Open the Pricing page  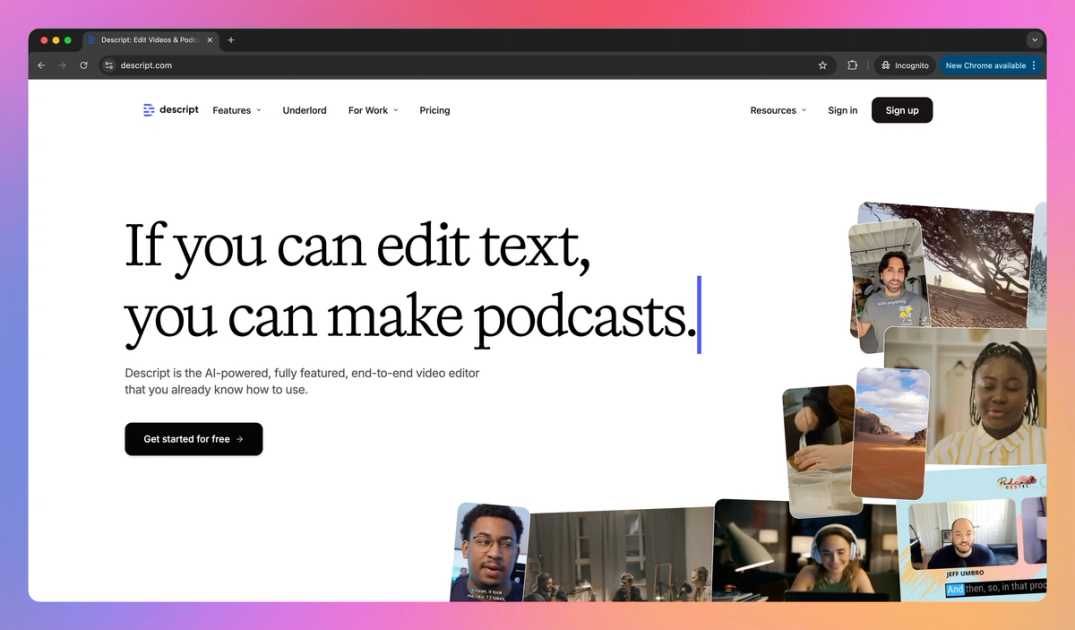pos(434,110)
